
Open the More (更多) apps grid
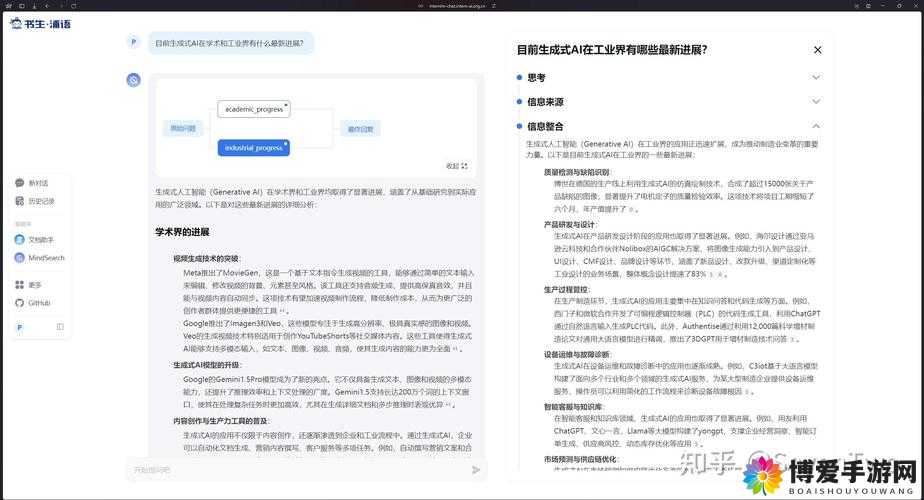tap(28, 285)
